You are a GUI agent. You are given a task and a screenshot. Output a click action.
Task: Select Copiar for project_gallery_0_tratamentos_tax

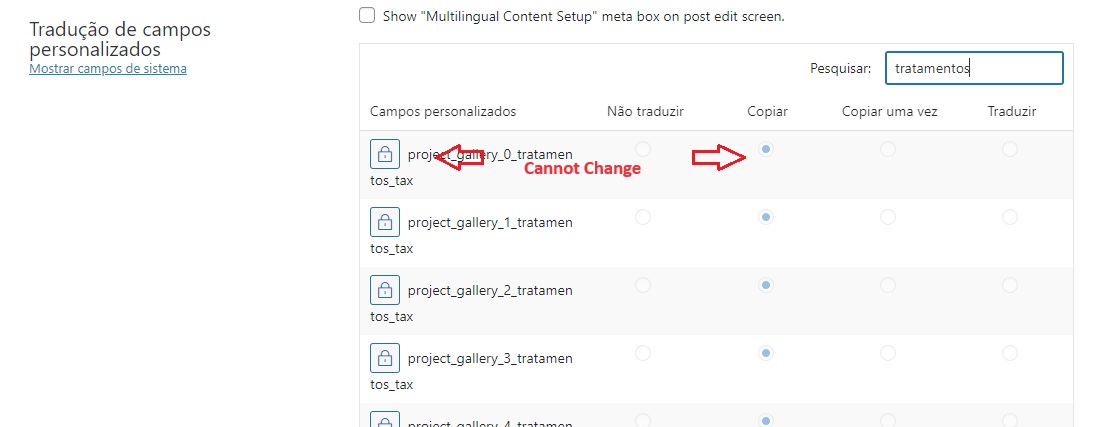click(766, 149)
